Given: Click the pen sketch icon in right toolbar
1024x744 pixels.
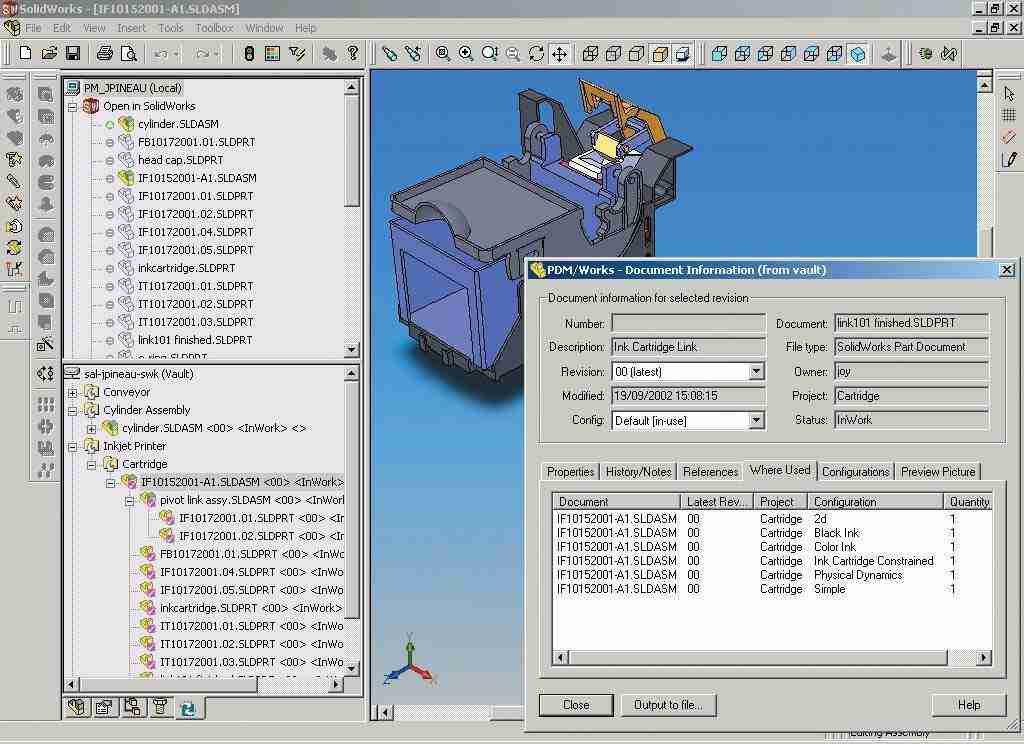Looking at the screenshot, I should pyautogui.click(x=1009, y=159).
